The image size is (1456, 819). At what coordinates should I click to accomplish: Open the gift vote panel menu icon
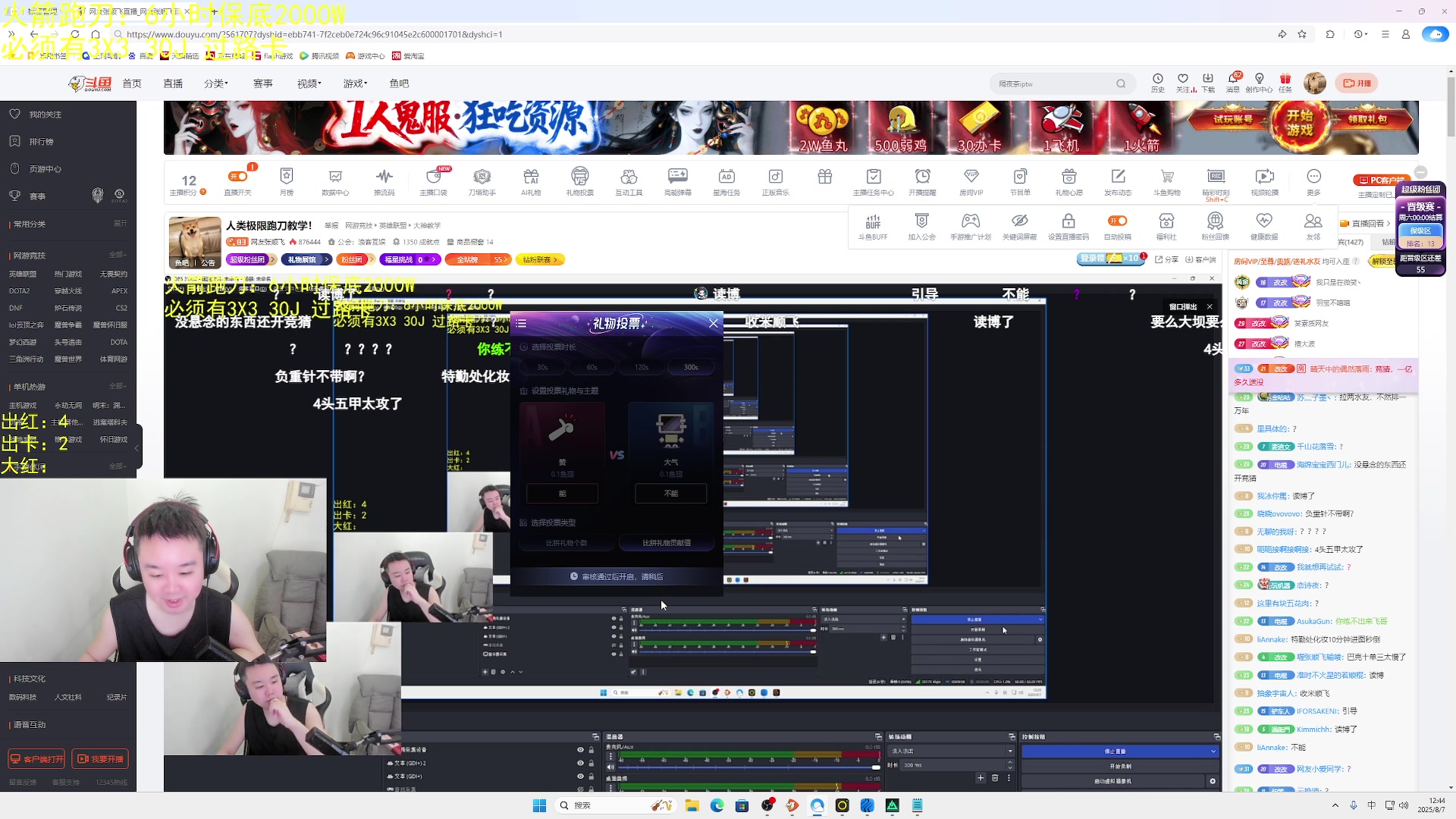(521, 323)
